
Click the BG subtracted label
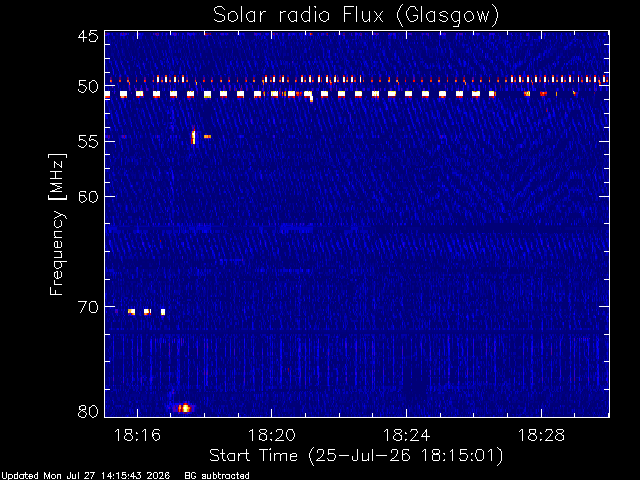pyautogui.click(x=217, y=476)
